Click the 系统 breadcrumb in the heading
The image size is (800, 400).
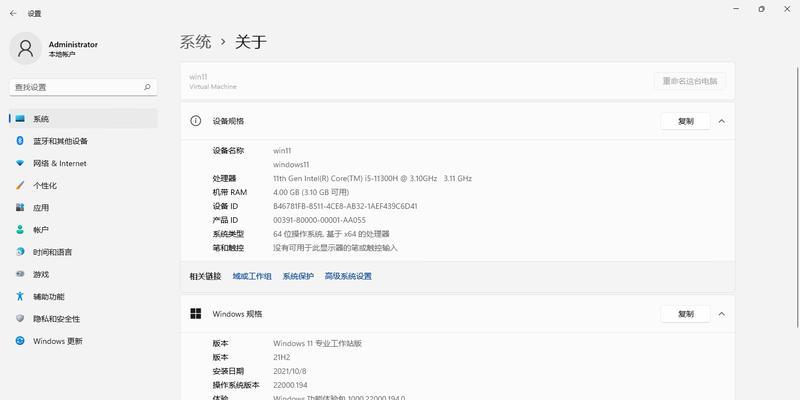coord(195,42)
